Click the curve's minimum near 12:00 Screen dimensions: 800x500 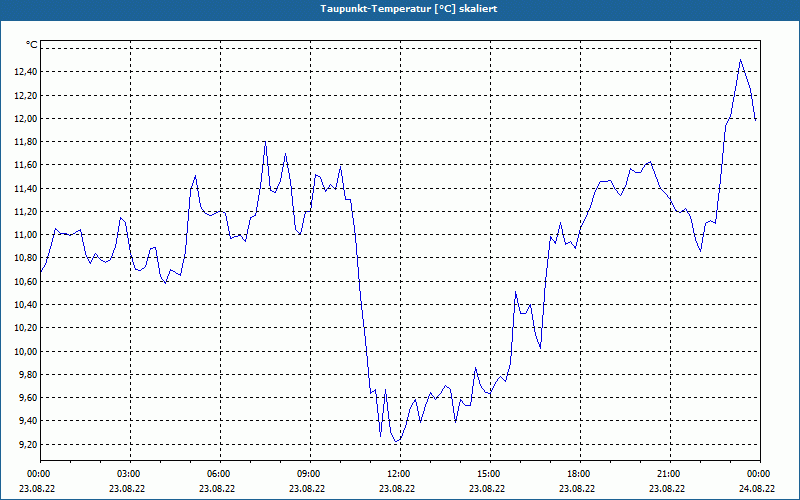point(396,441)
